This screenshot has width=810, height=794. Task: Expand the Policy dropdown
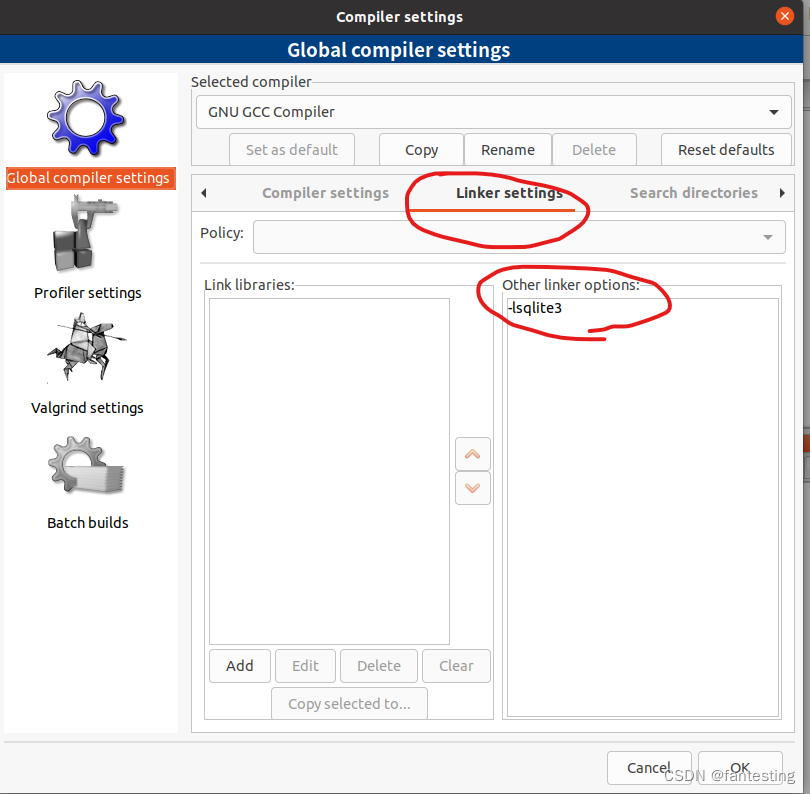pyautogui.click(x=769, y=236)
